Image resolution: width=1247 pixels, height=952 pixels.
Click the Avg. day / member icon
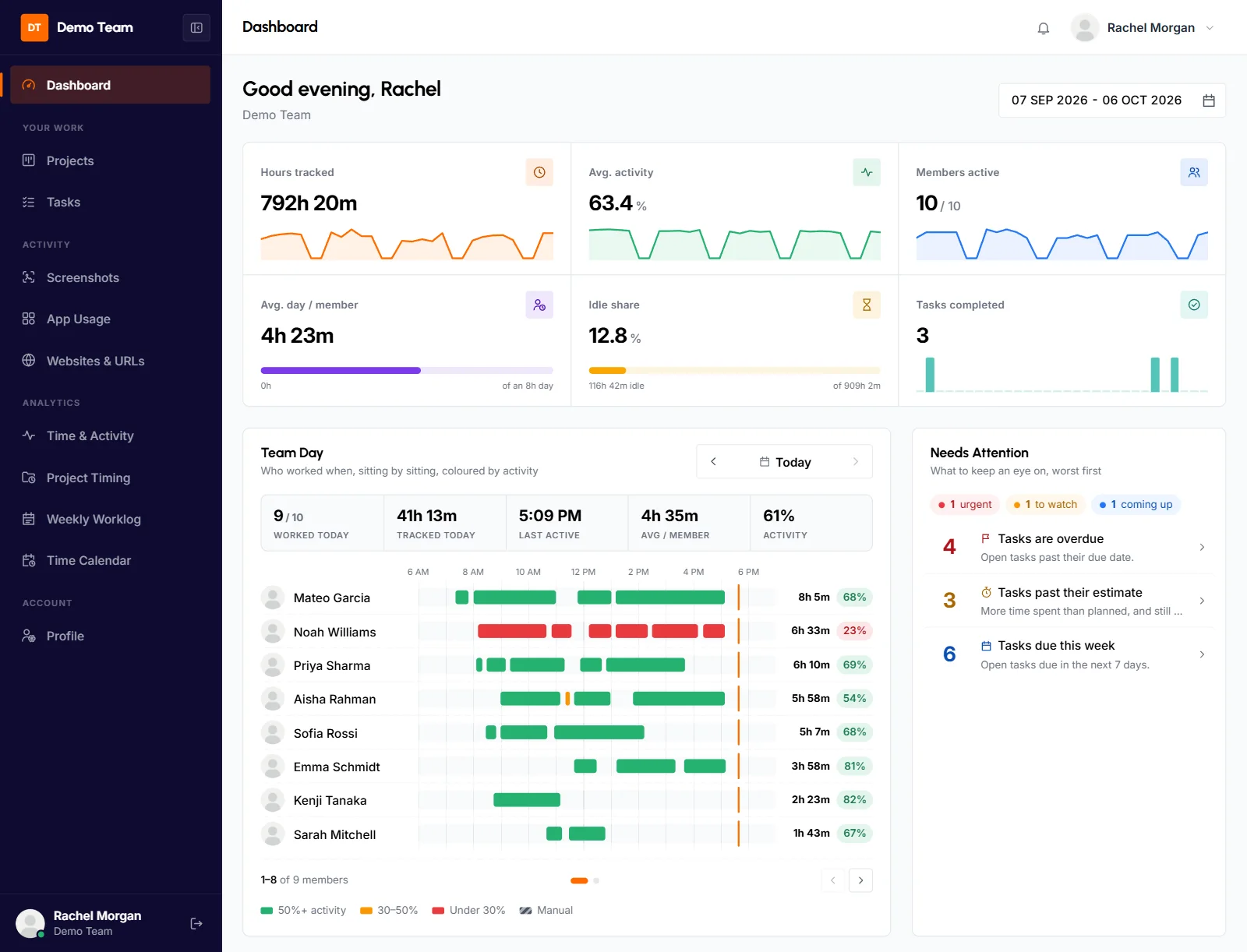tap(539, 305)
